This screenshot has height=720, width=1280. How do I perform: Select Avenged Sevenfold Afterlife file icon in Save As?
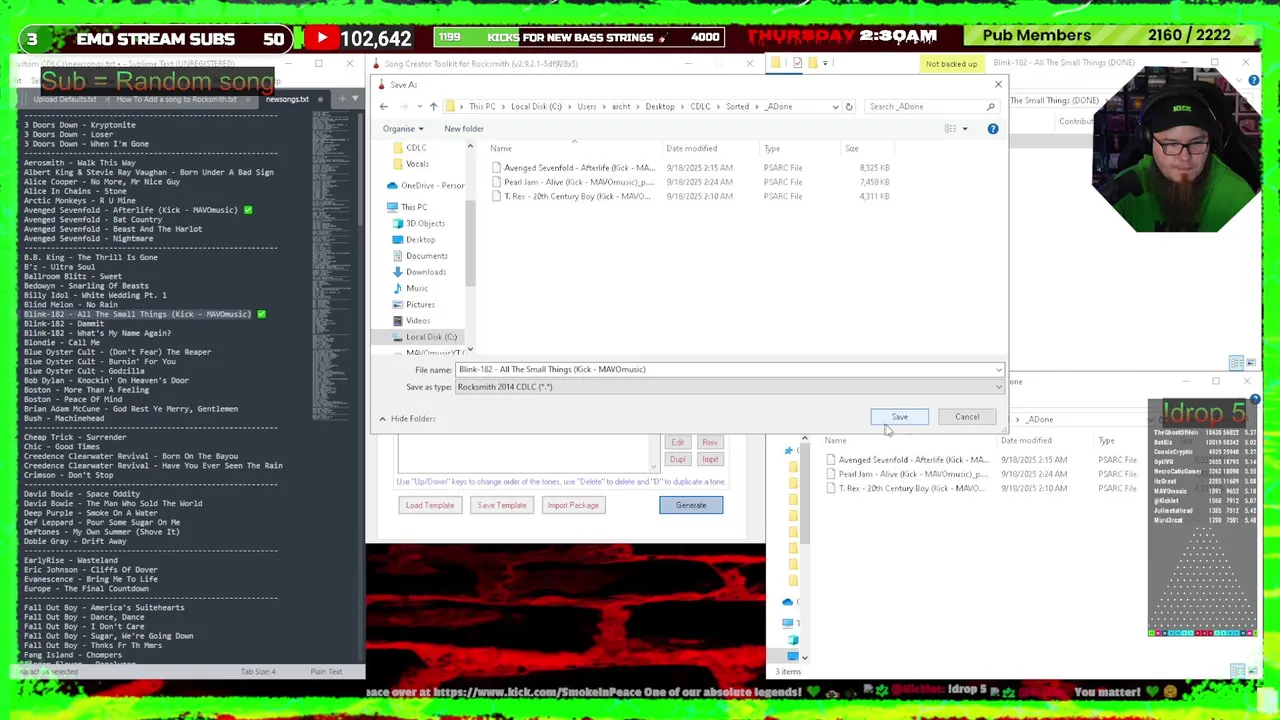click(x=496, y=168)
